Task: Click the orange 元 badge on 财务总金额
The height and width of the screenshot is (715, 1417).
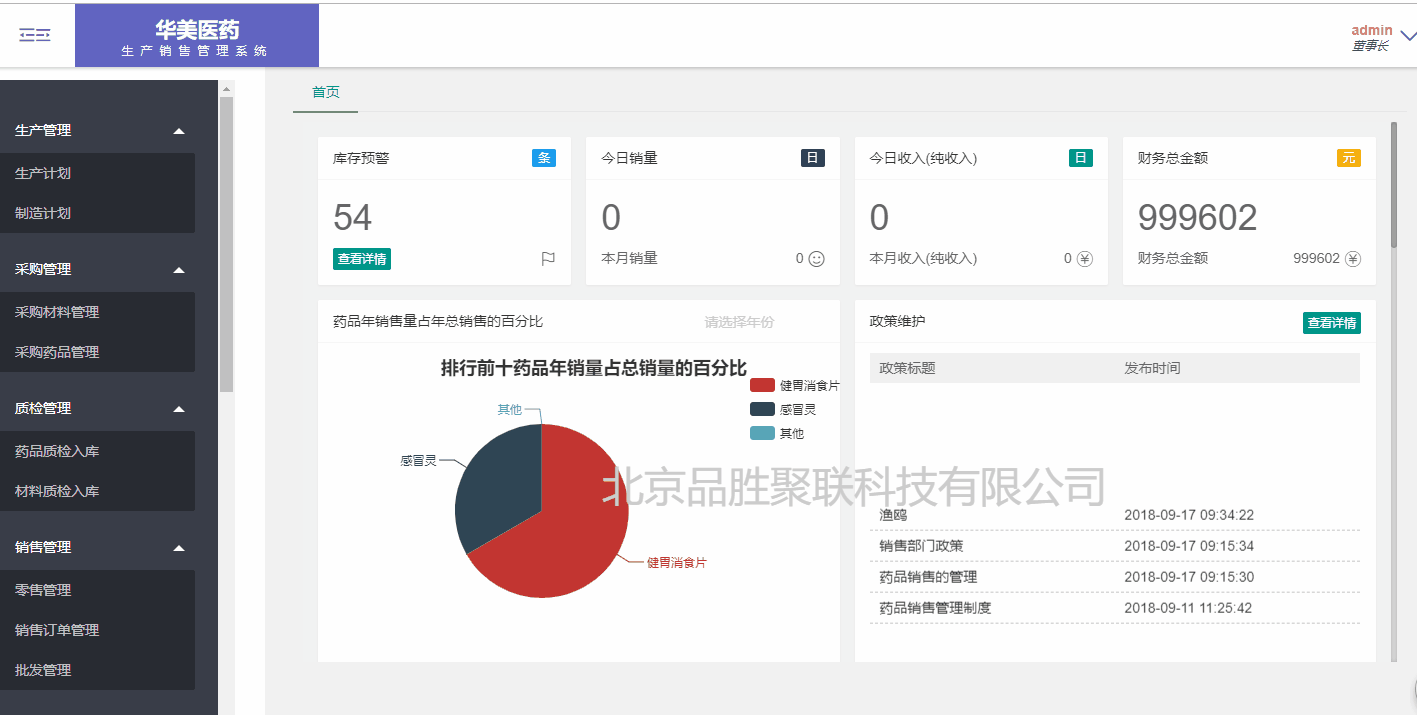Action: click(x=1348, y=158)
